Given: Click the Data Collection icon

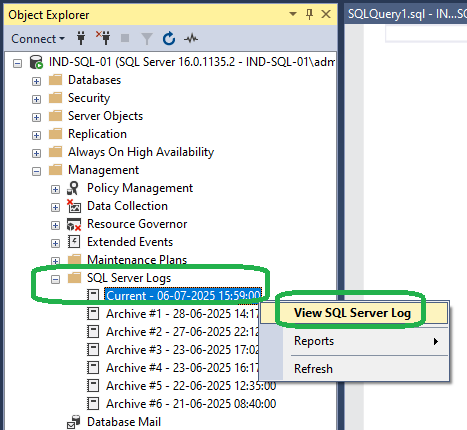Looking at the screenshot, I should pyautogui.click(x=74, y=206).
